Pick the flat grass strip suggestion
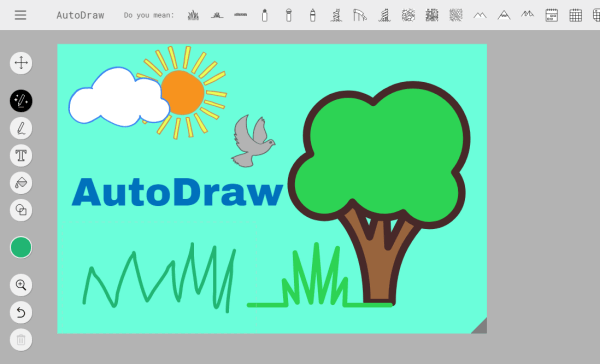This screenshot has height=364, width=600. click(x=241, y=15)
